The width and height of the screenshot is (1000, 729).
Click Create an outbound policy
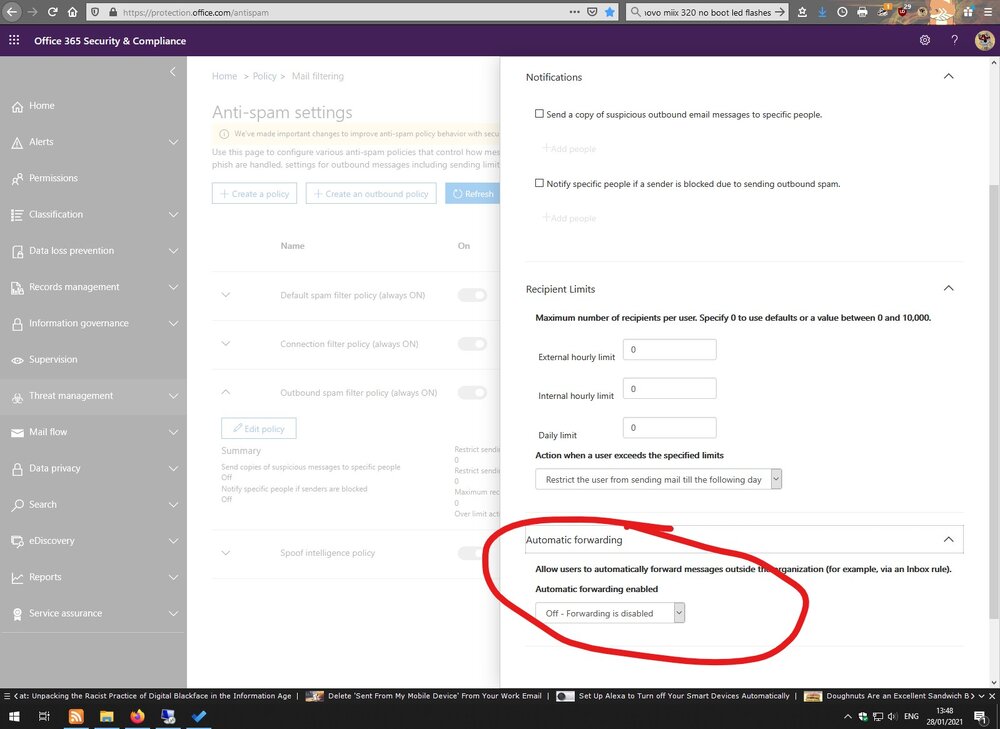pos(371,193)
